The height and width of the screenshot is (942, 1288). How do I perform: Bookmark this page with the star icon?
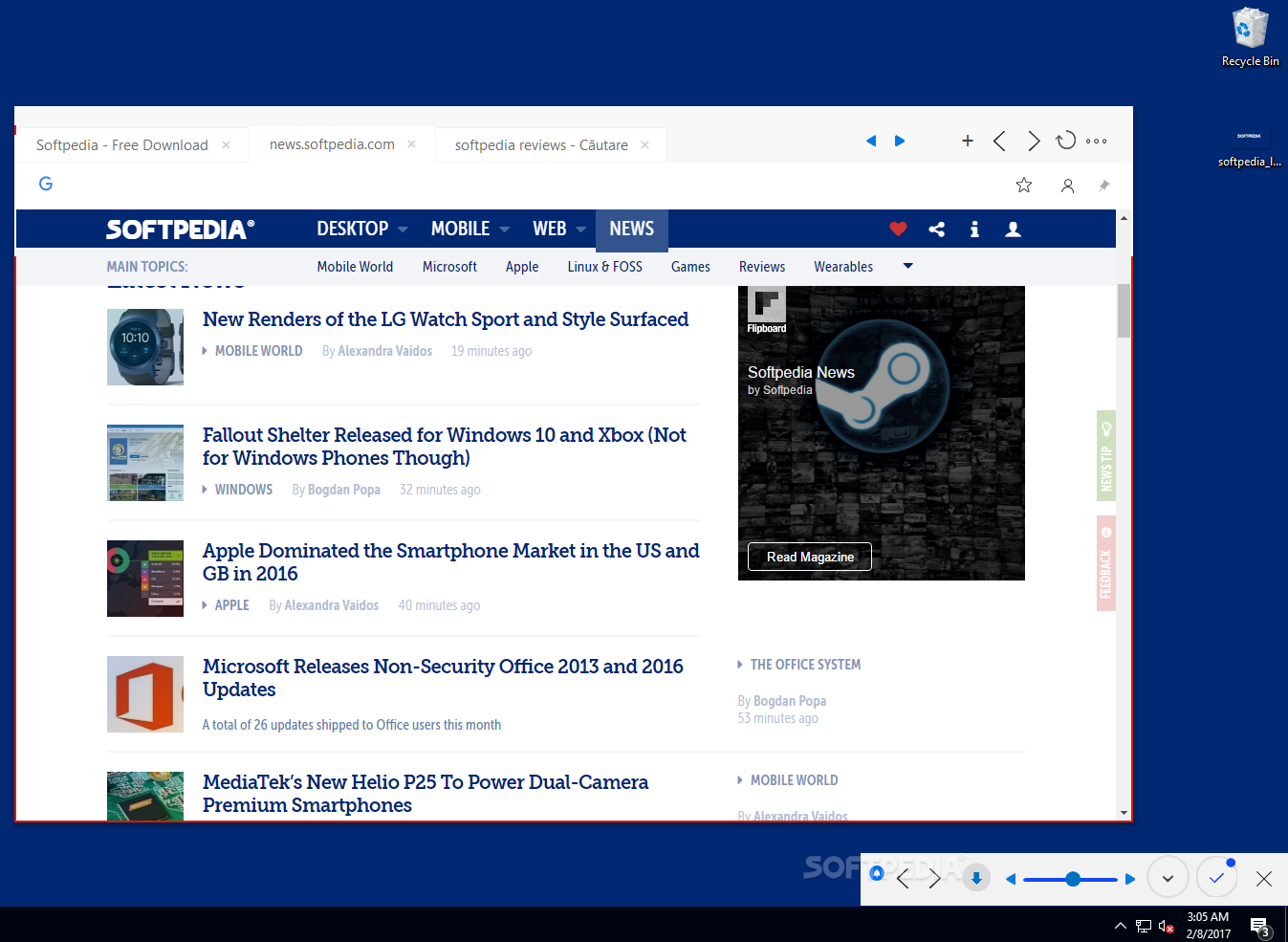(1024, 186)
